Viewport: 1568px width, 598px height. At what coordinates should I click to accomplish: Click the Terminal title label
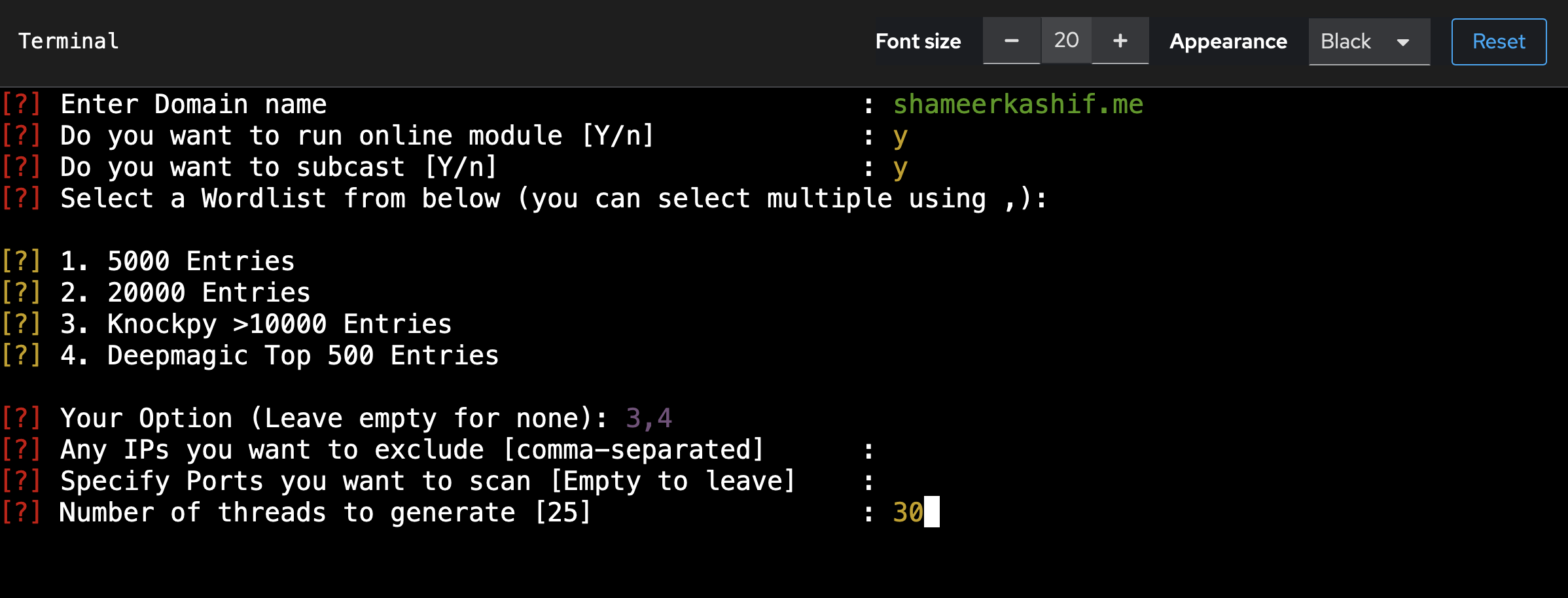point(69,41)
